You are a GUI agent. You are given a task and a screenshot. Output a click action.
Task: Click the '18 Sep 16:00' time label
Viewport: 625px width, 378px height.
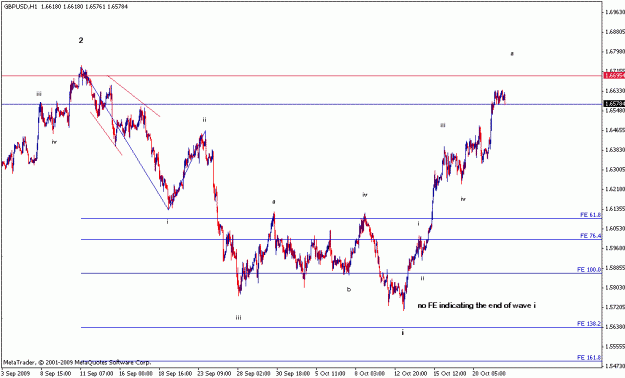(175, 374)
